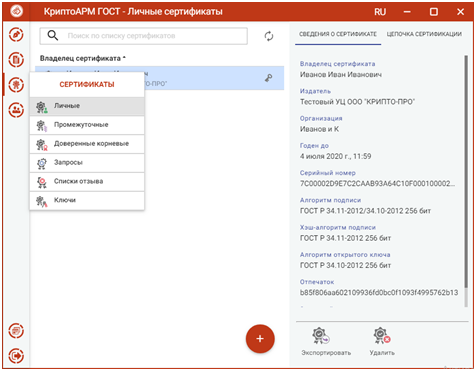Click the СЕРТИФИКАТЫ menu heading
The width and height of the screenshot is (476, 371).
[x=87, y=85]
